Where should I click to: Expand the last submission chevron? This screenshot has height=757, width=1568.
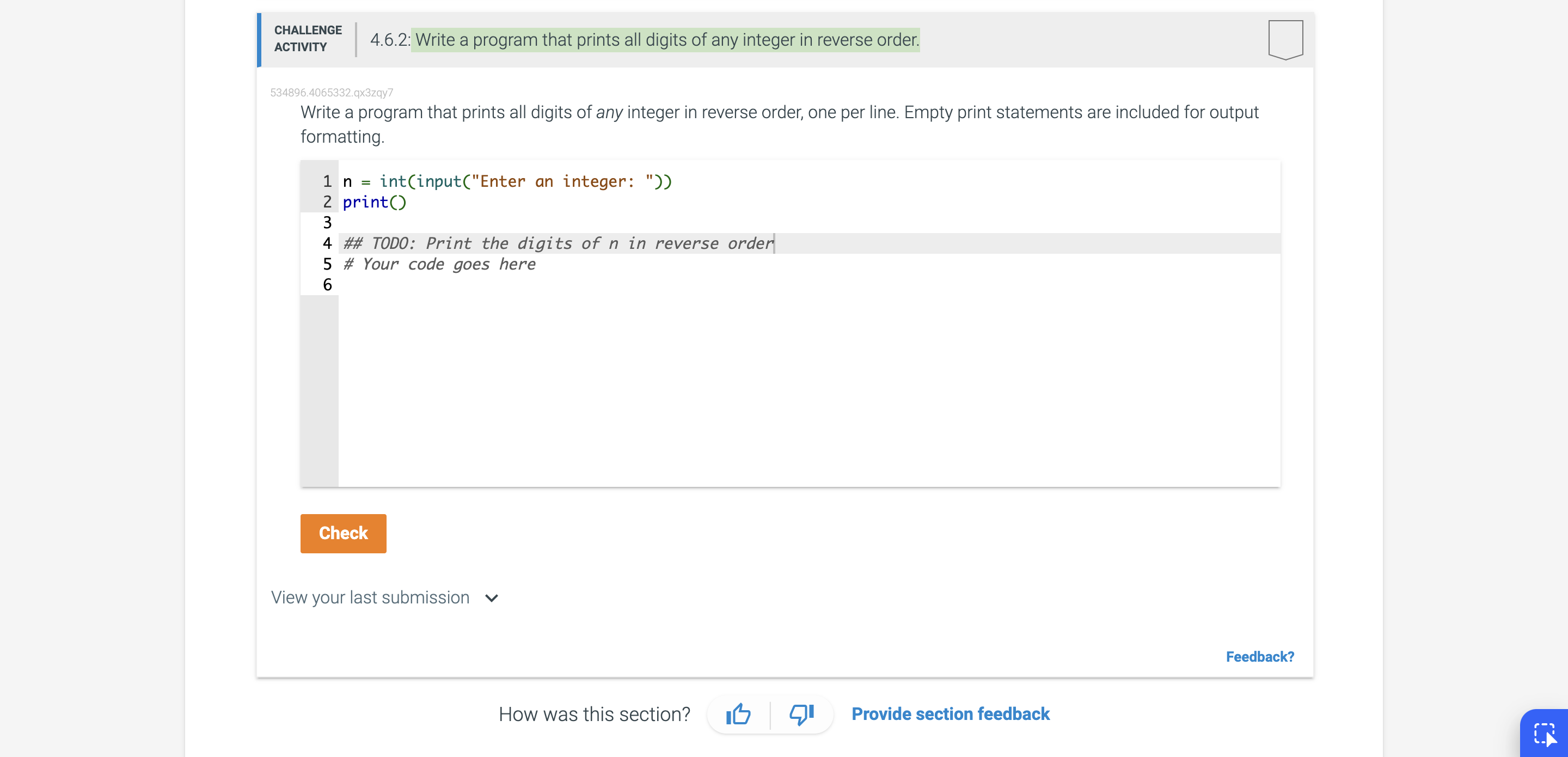tap(492, 598)
